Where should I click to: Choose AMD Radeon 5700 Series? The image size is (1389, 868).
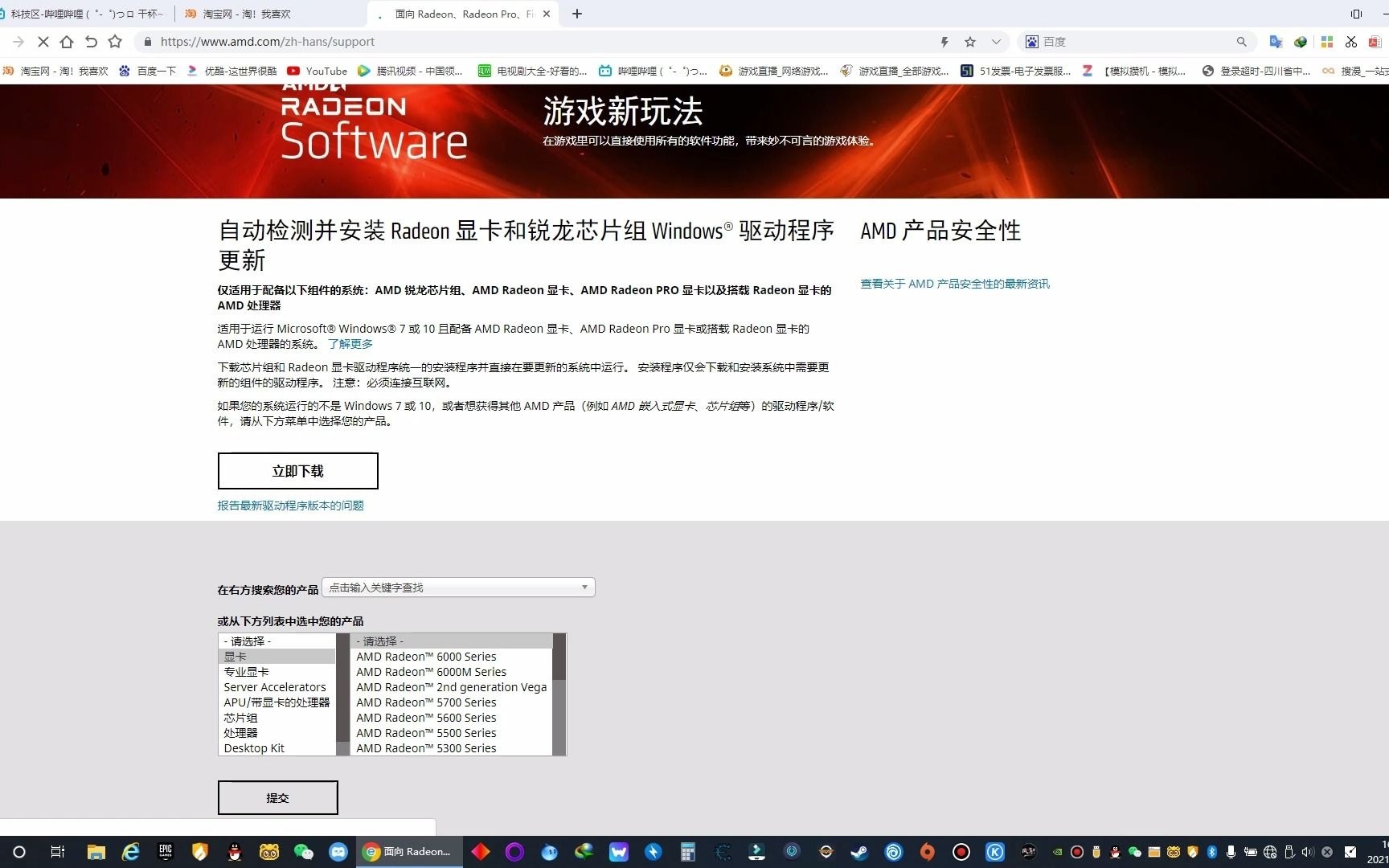[452, 702]
